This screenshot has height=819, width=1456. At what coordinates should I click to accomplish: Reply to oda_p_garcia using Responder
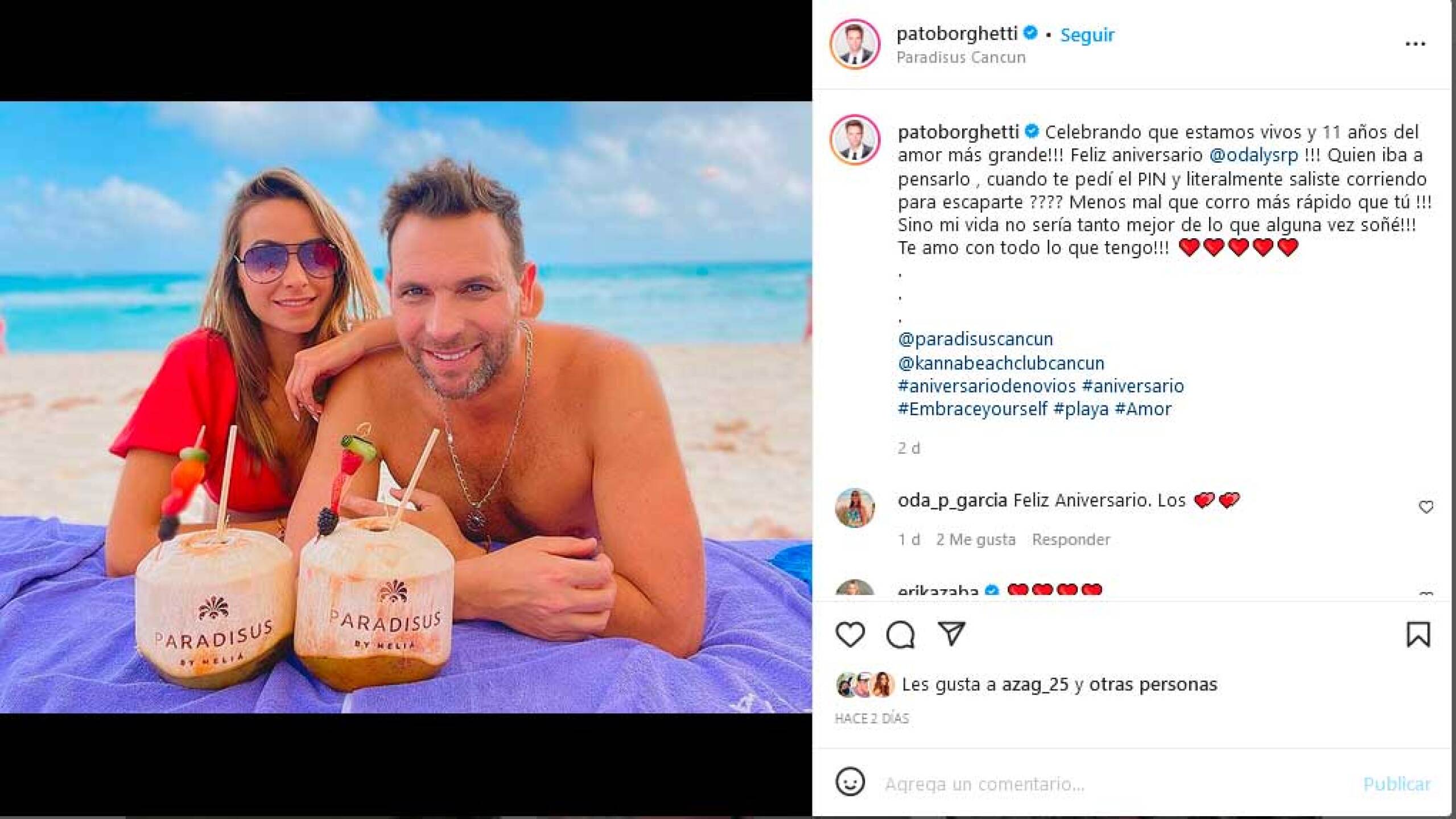tap(1071, 540)
